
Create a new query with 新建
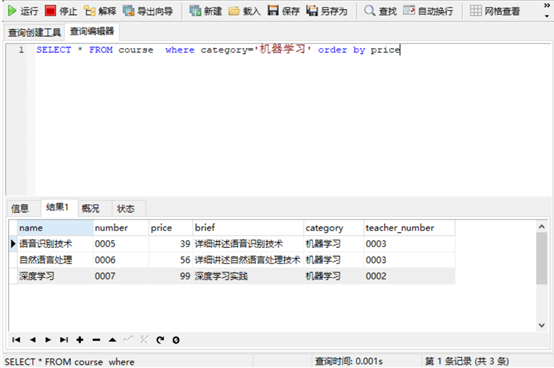(205, 11)
